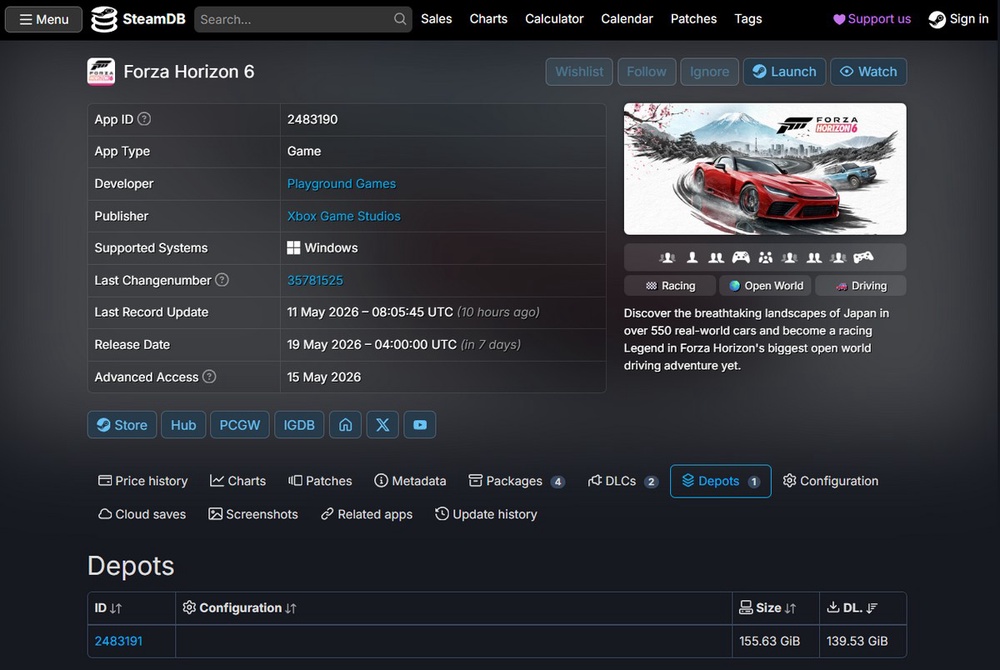Click the 139.53 GiB download cell
Viewport: 1000px width, 670px height.
[863, 641]
